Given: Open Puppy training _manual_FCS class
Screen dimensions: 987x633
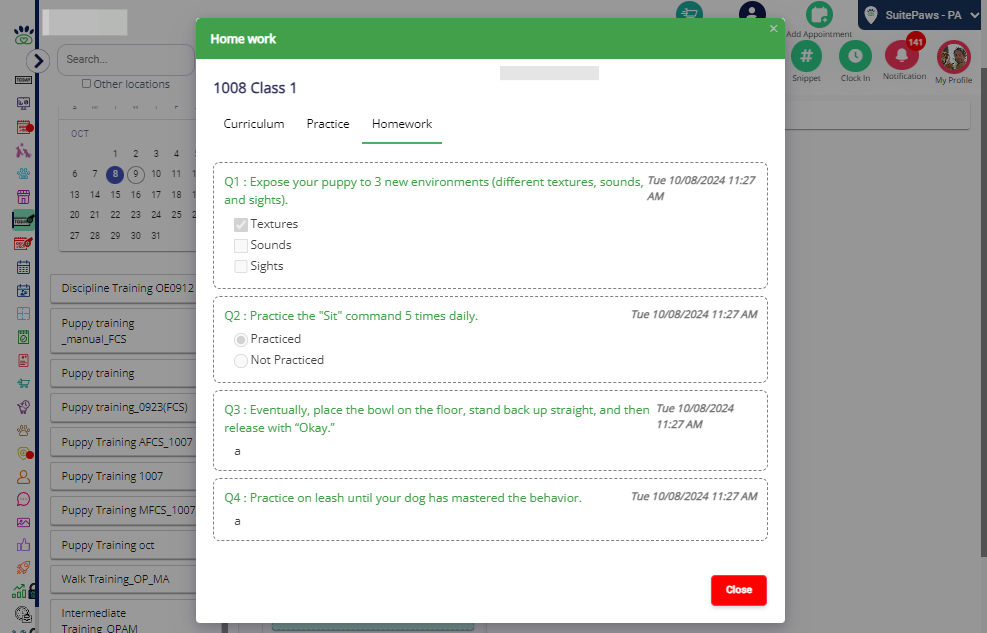Looking at the screenshot, I should pos(123,331).
